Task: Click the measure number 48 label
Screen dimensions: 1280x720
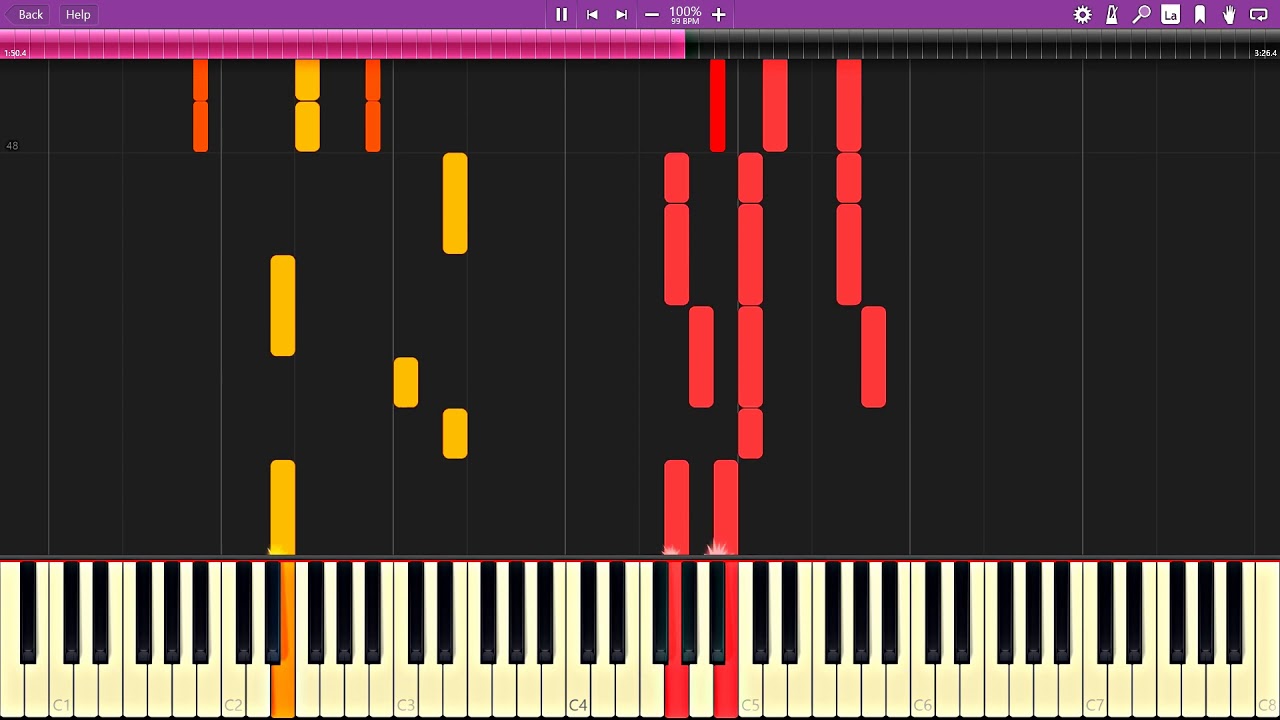Action: tap(12, 146)
